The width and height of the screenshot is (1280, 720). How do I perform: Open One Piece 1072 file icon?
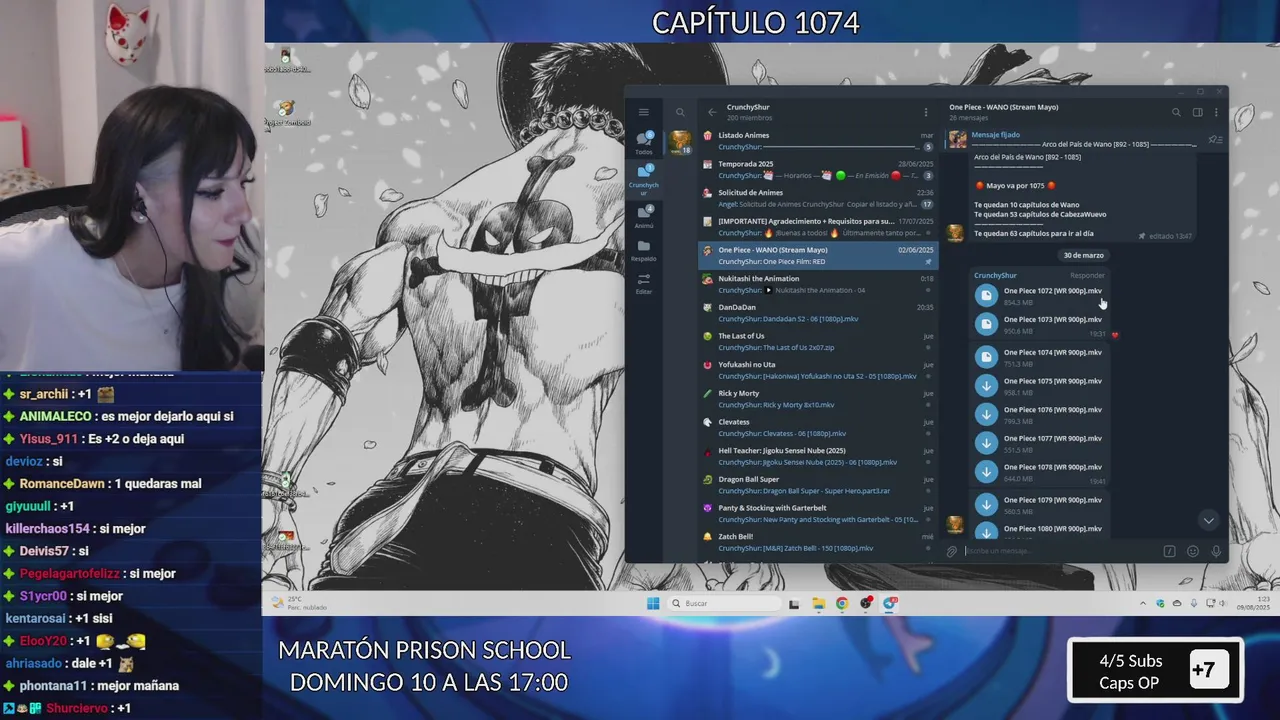click(987, 295)
